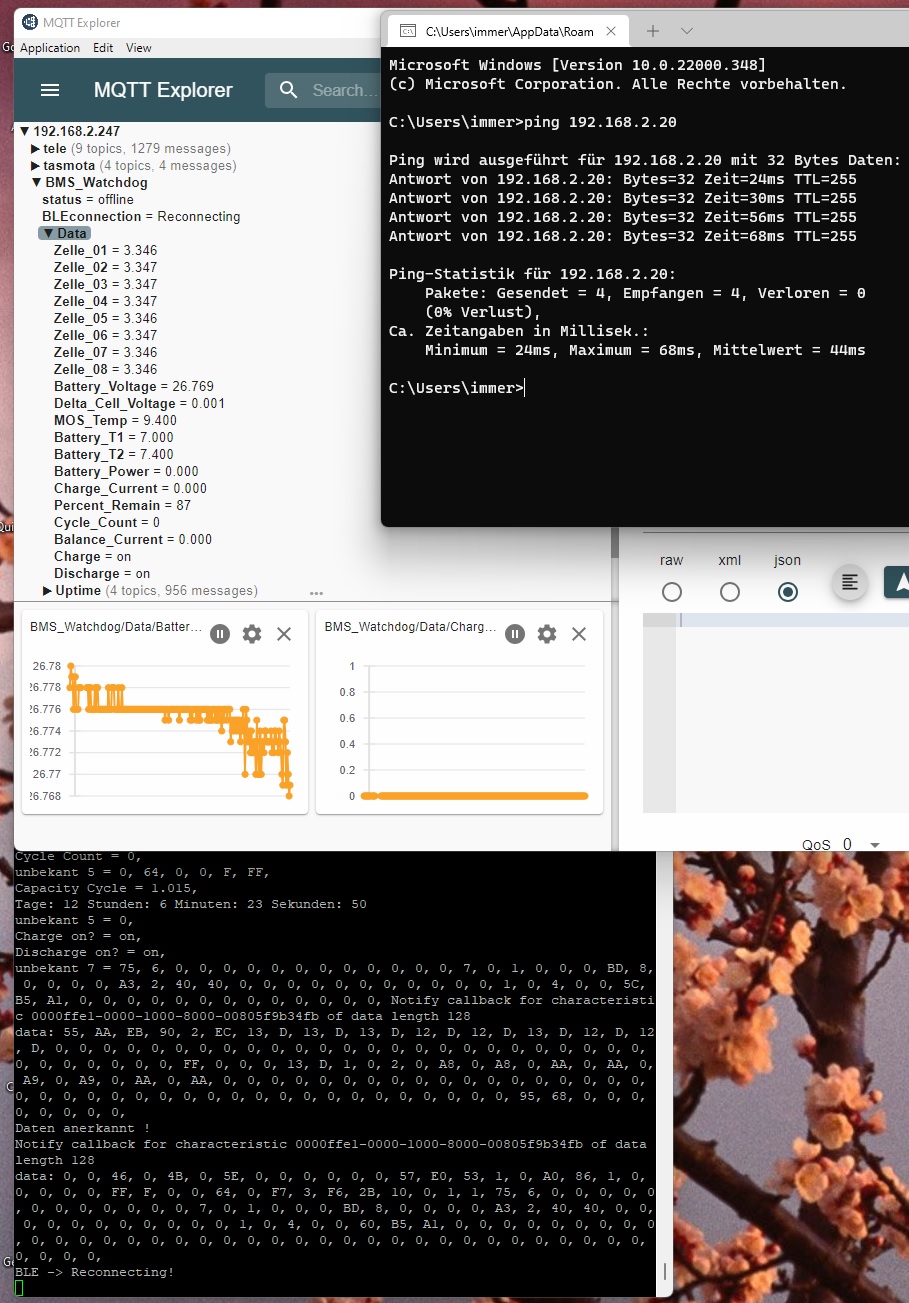The width and height of the screenshot is (909, 1303).
Task: Select the xml payload format radio button
Action: (x=730, y=592)
